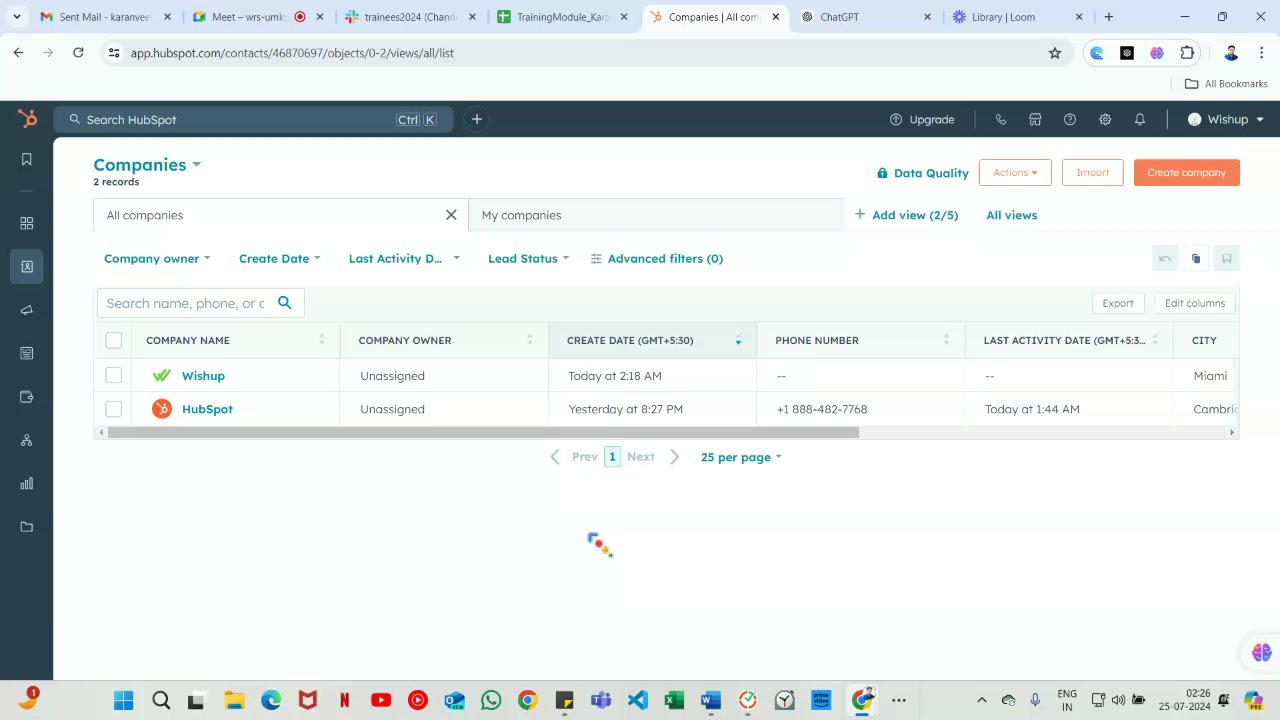The height and width of the screenshot is (720, 1280).
Task: Open the Notifications bell icon
Action: click(1140, 119)
